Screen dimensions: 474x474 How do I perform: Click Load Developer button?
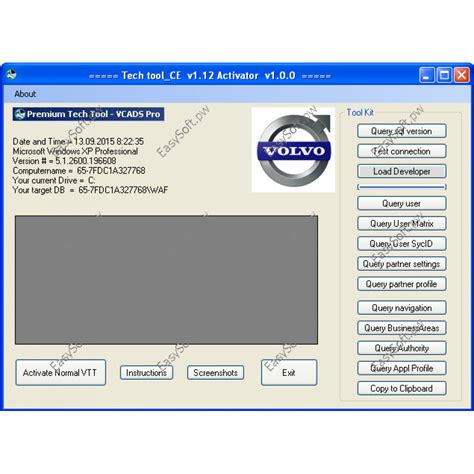click(402, 171)
